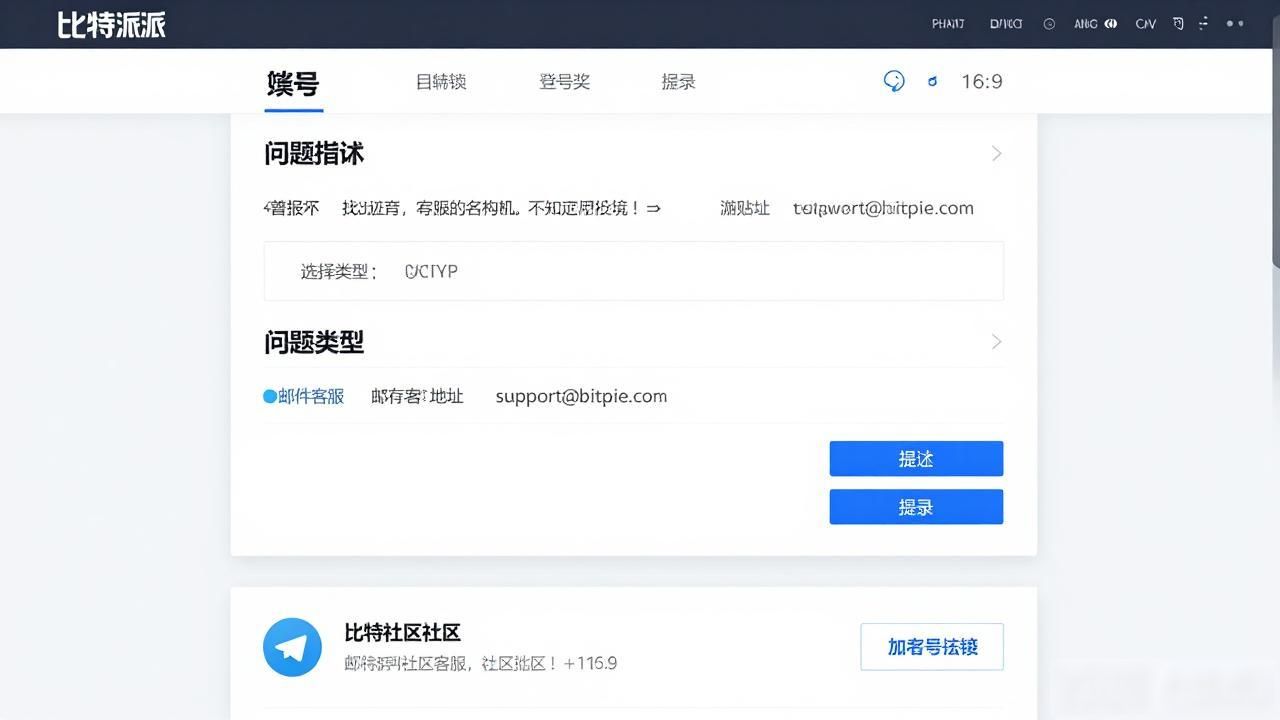Open the DIVICO item in top bar
Image resolution: width=1280 pixels, height=720 pixels.
pyautogui.click(x=1006, y=24)
